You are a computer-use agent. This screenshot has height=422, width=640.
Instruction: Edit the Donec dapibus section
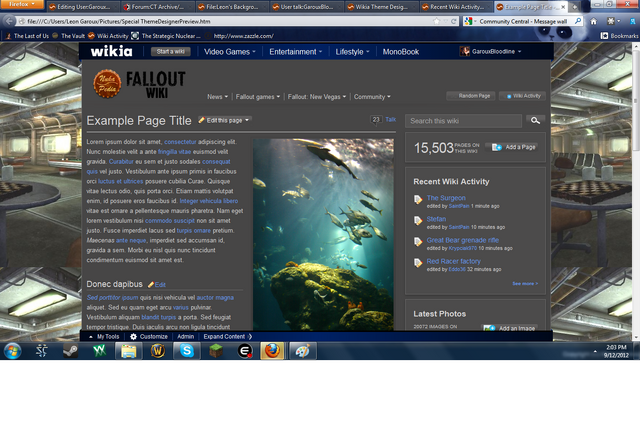coord(157,285)
